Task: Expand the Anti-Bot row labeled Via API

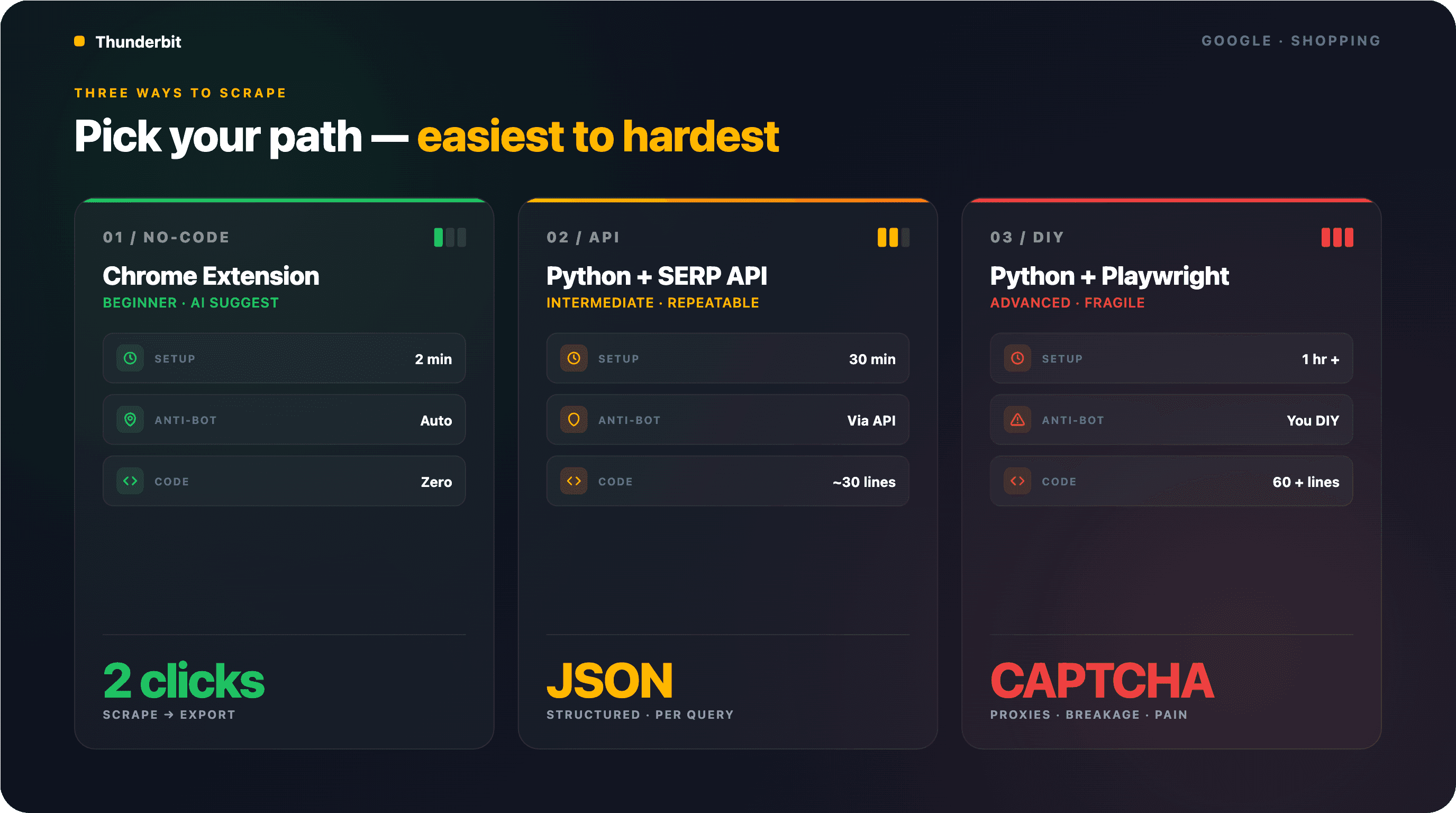Action: coord(727,420)
